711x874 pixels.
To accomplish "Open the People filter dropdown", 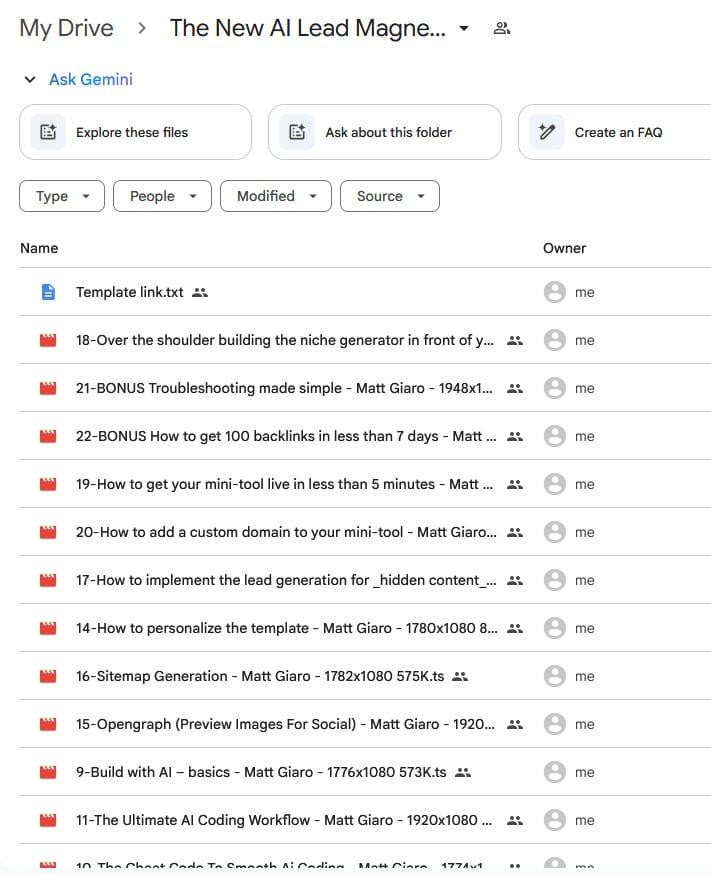I will (162, 196).
